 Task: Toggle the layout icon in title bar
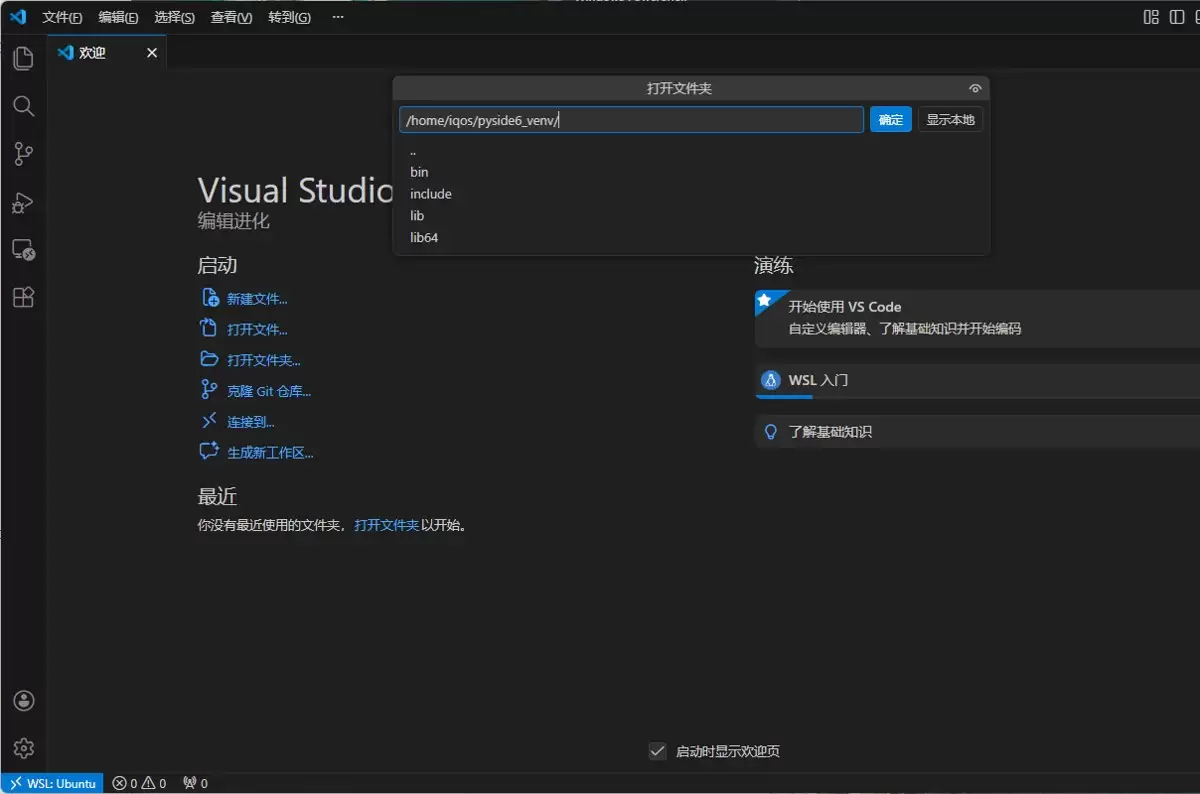1151,17
